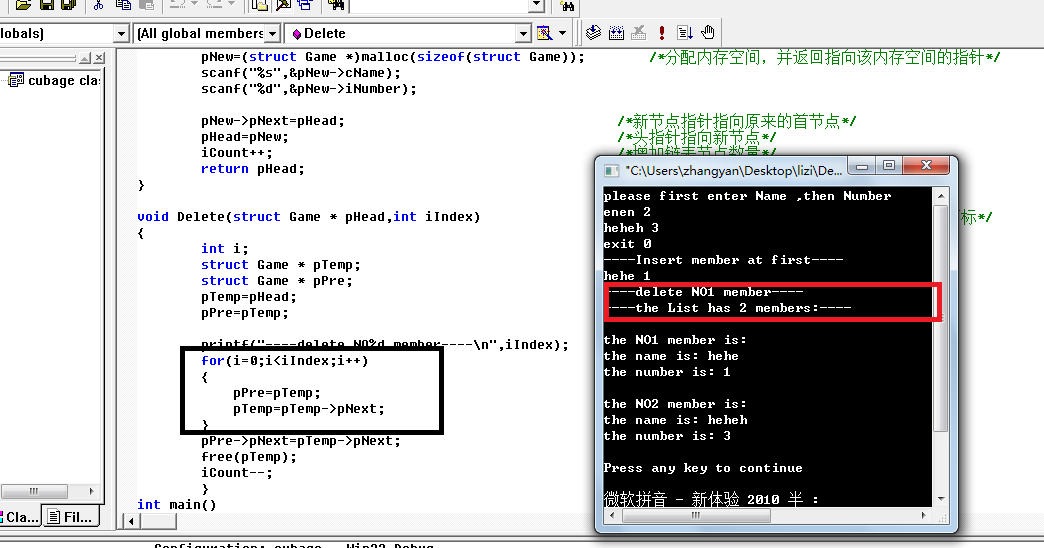
Task: Close the console window
Action: pyautogui.click(x=925, y=166)
